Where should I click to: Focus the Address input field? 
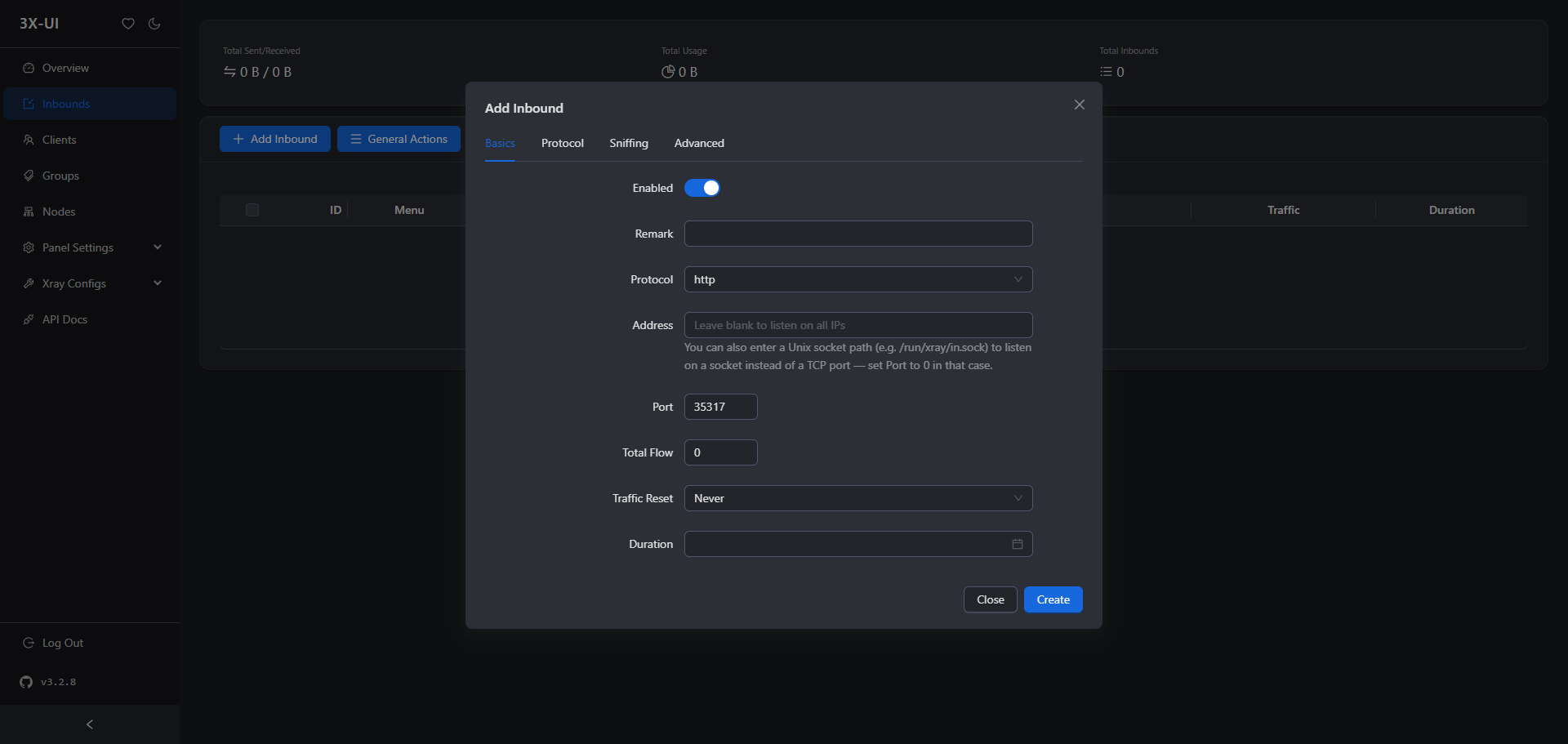[x=858, y=325]
